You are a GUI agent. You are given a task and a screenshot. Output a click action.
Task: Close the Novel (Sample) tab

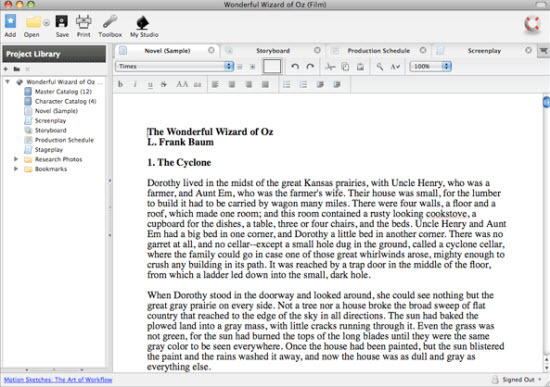pyautogui.click(x=211, y=51)
